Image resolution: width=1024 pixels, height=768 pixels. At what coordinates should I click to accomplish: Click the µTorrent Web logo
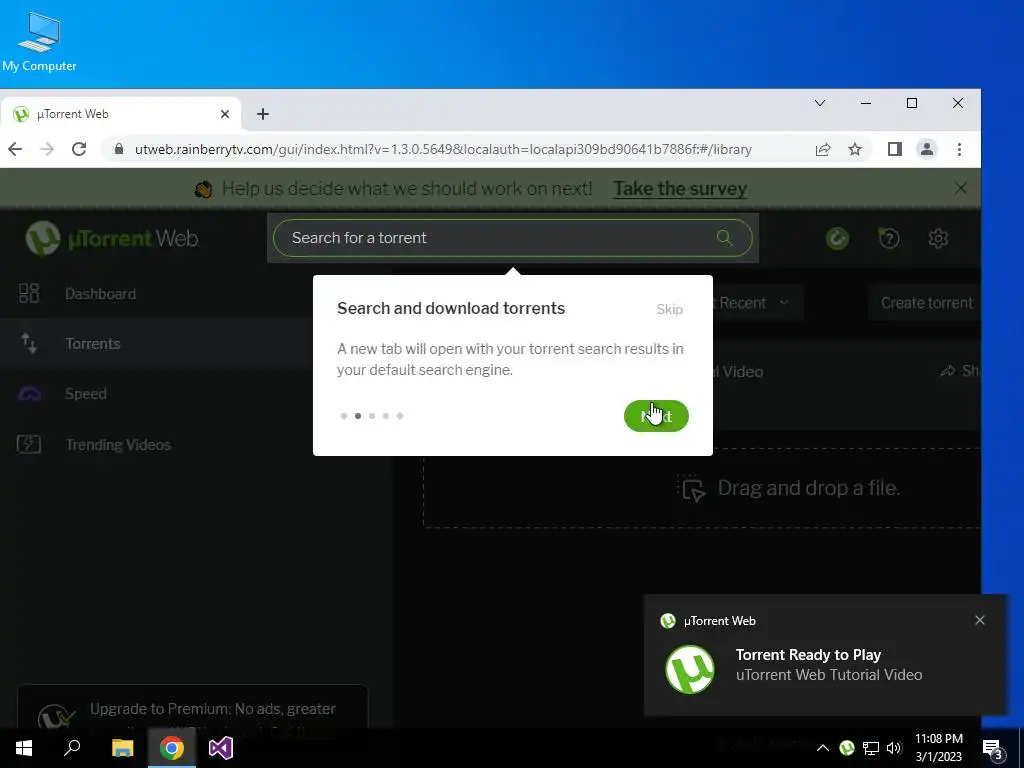(x=112, y=238)
